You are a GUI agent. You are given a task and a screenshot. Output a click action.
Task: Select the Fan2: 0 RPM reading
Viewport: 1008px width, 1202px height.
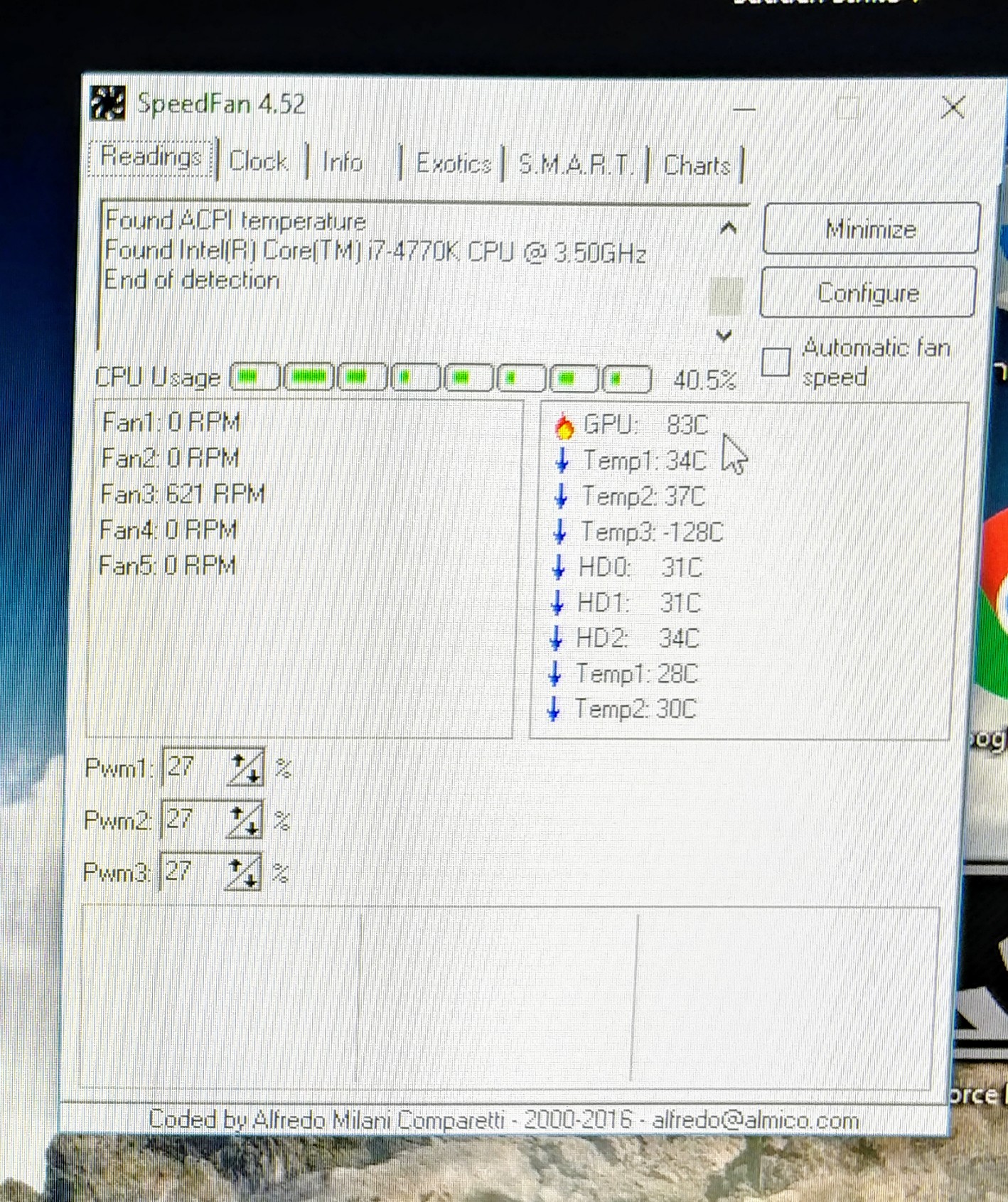pos(170,458)
